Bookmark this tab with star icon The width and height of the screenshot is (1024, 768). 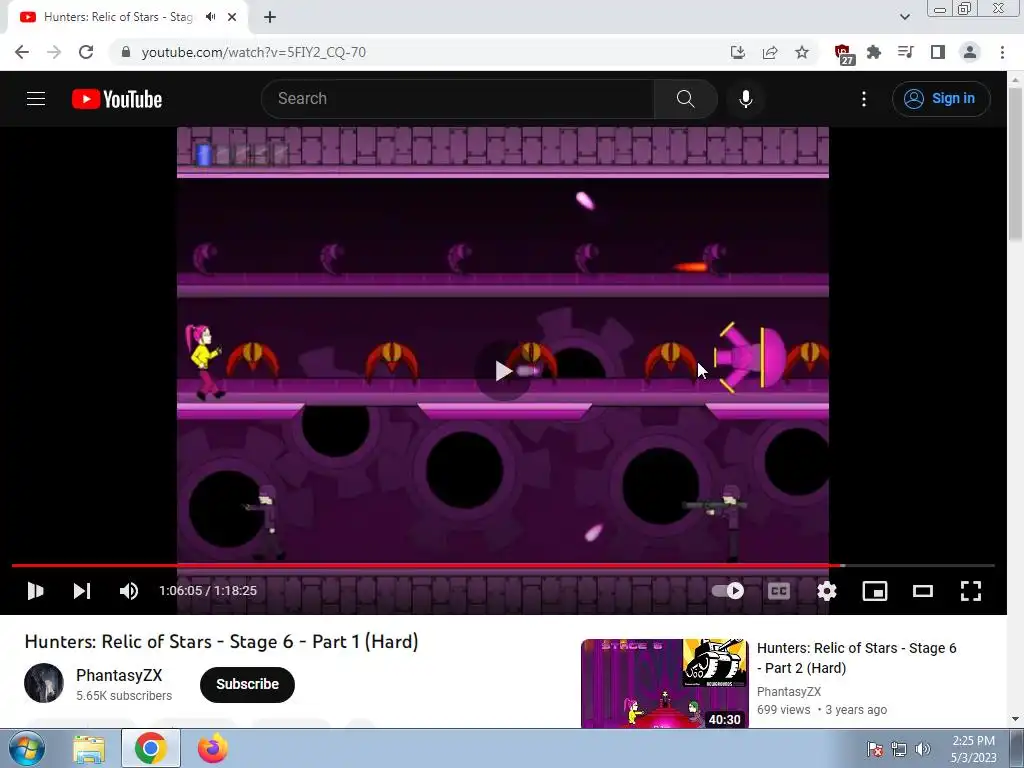[x=802, y=52]
